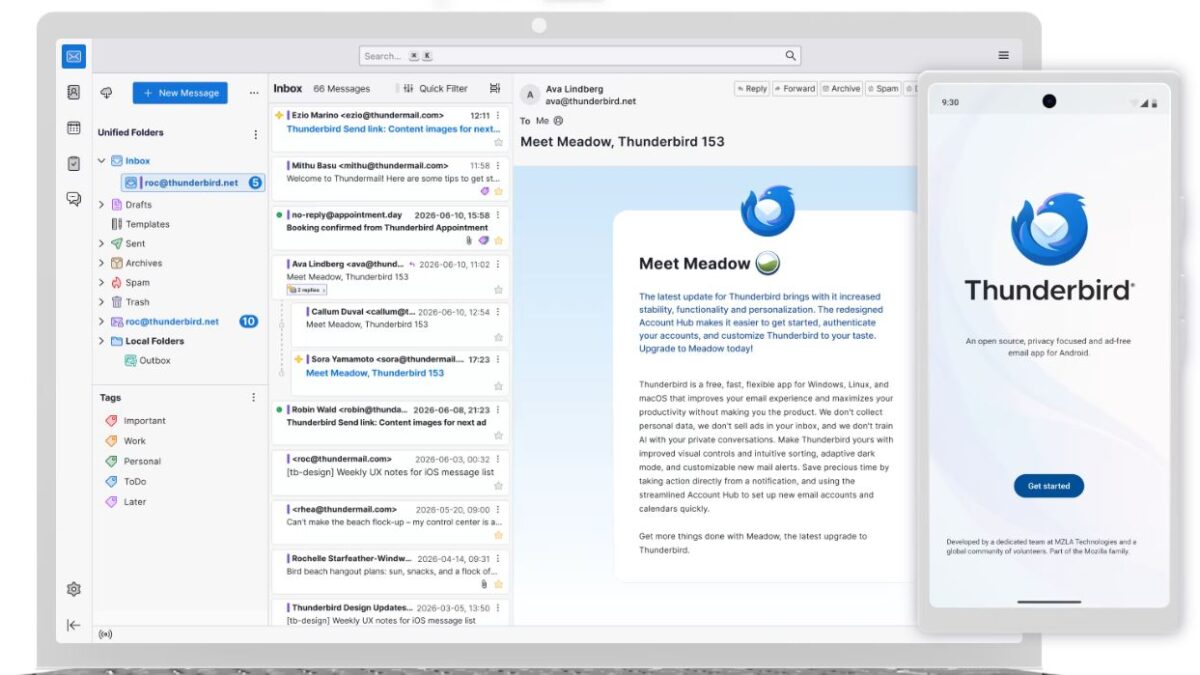
Task: Open the Calendar space icon
Action: tap(73, 128)
